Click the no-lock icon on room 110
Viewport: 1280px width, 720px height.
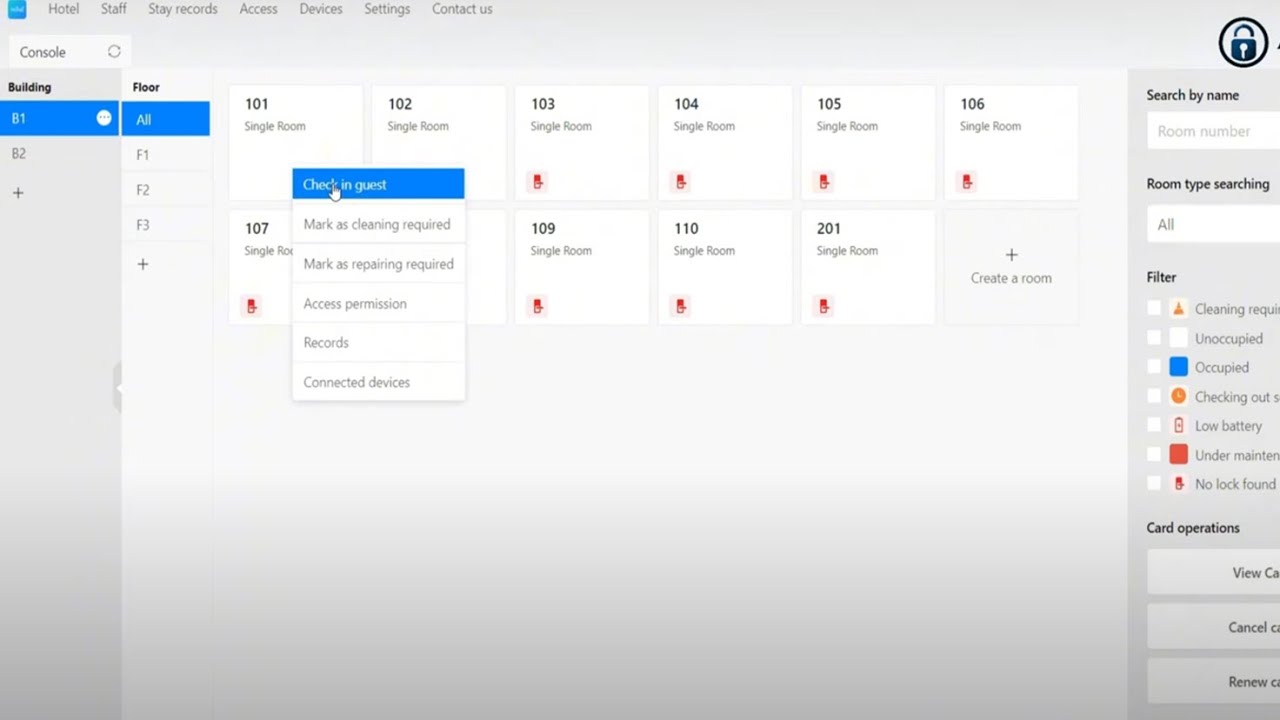coord(681,306)
